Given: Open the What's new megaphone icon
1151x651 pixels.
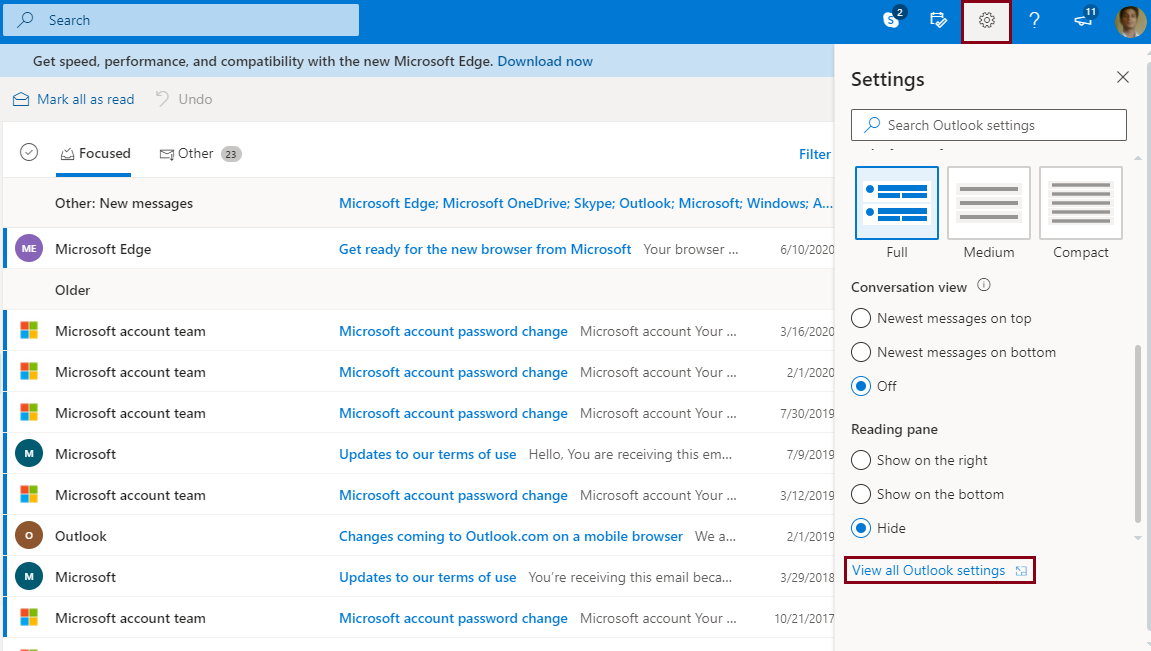Looking at the screenshot, I should coord(1083,20).
